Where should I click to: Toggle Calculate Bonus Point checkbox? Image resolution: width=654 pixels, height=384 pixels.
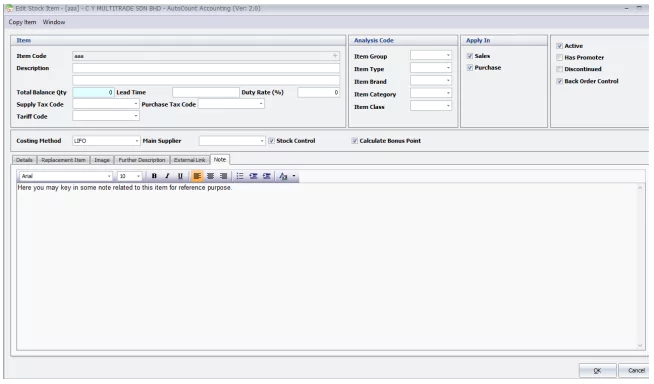tap(355, 141)
